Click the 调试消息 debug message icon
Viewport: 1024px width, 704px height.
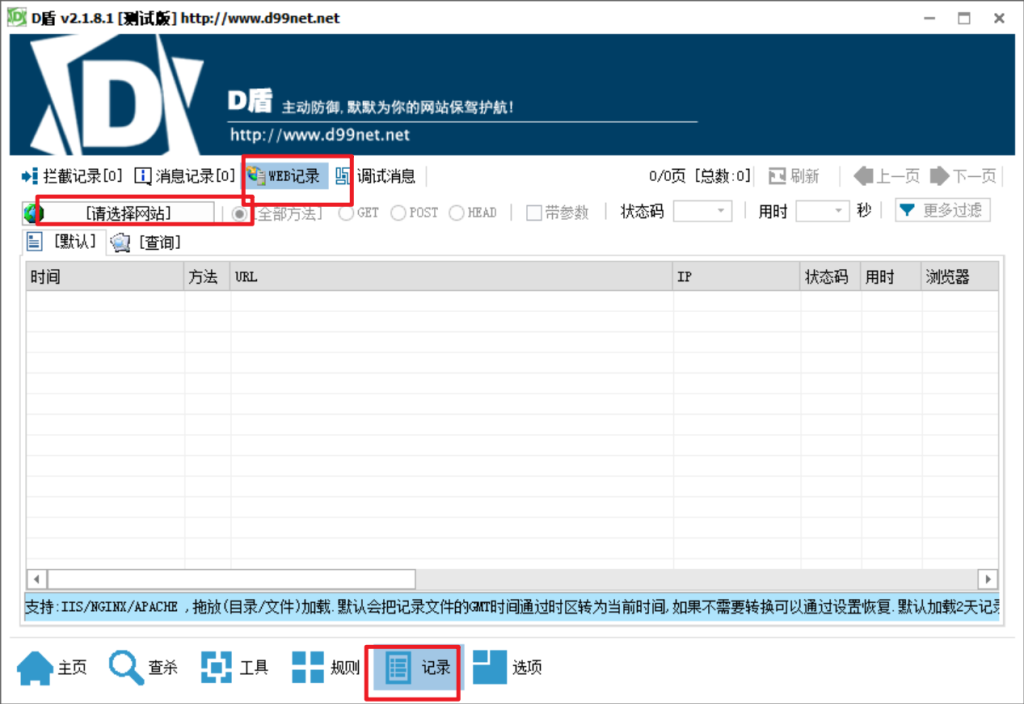pyautogui.click(x=344, y=177)
